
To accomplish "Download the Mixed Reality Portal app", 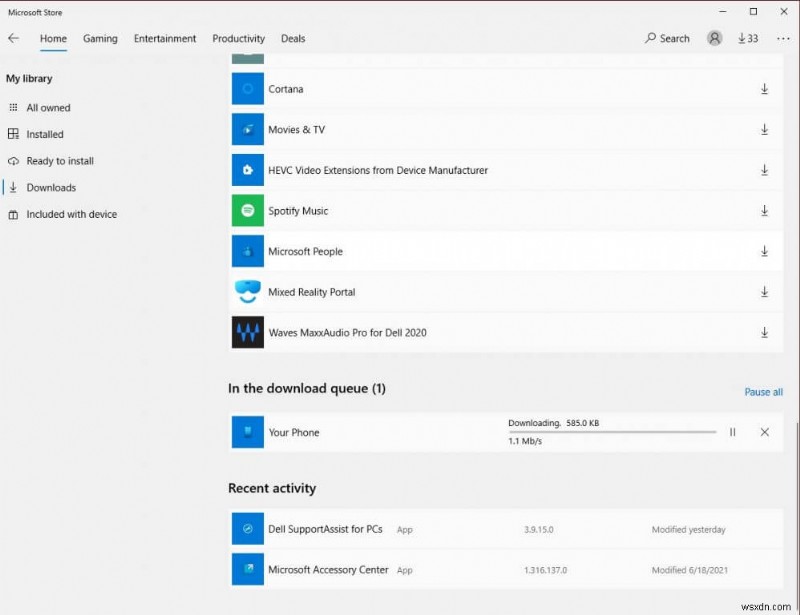I will pyautogui.click(x=765, y=292).
